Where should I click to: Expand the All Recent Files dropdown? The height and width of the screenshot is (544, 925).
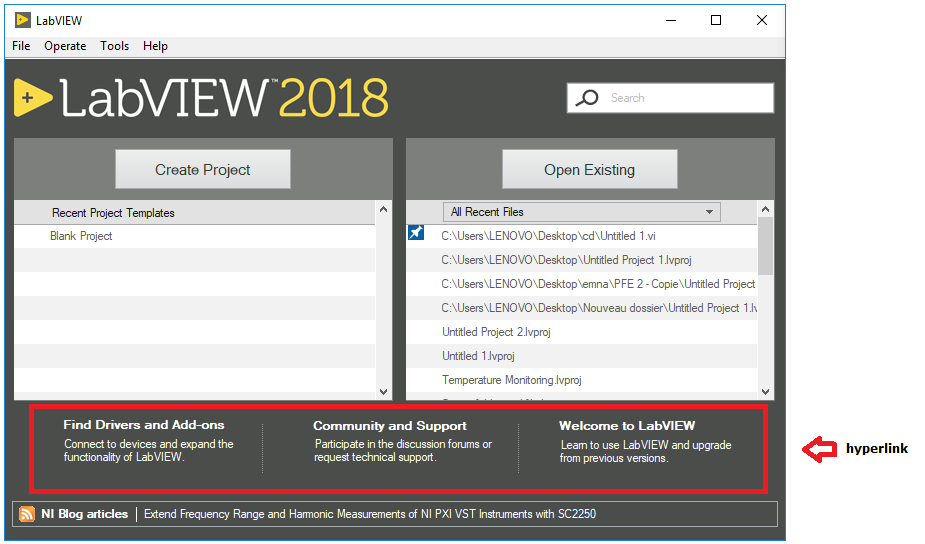pos(582,212)
